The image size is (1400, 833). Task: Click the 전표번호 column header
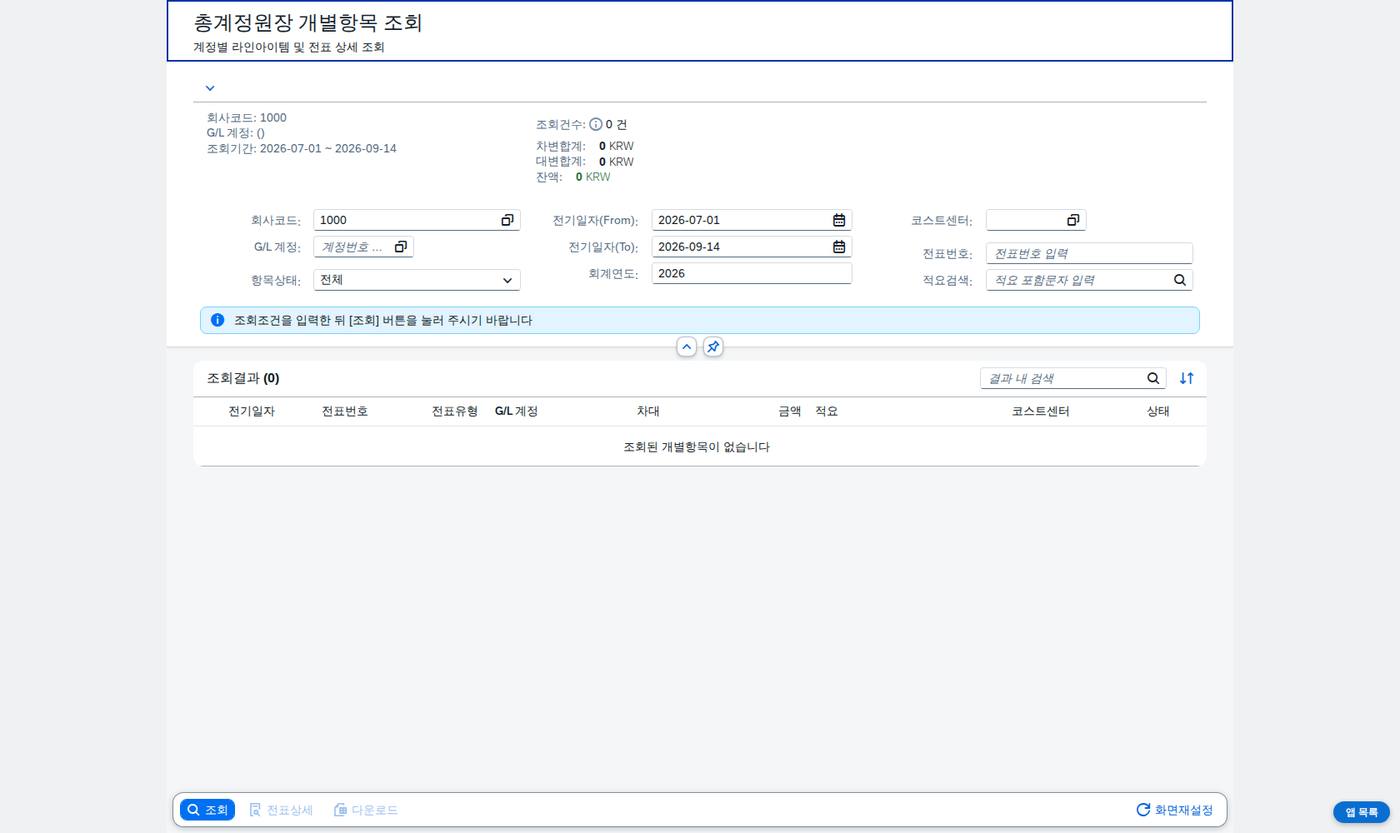click(345, 411)
